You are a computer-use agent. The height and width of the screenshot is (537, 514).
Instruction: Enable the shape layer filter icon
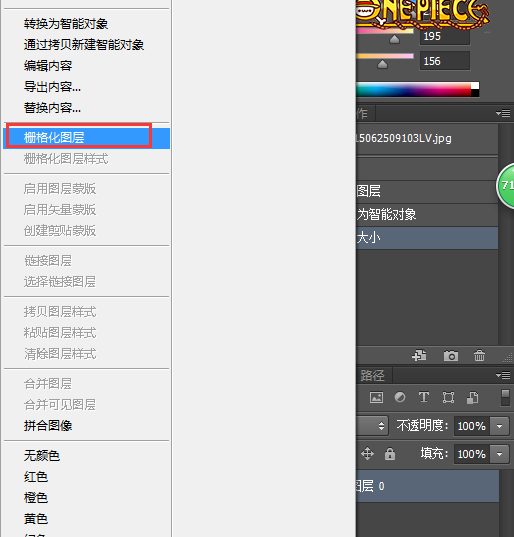(x=448, y=398)
